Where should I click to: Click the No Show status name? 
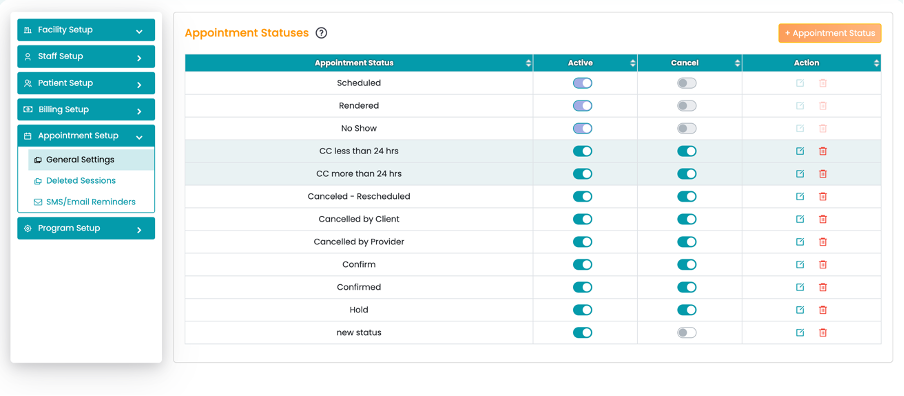click(359, 129)
